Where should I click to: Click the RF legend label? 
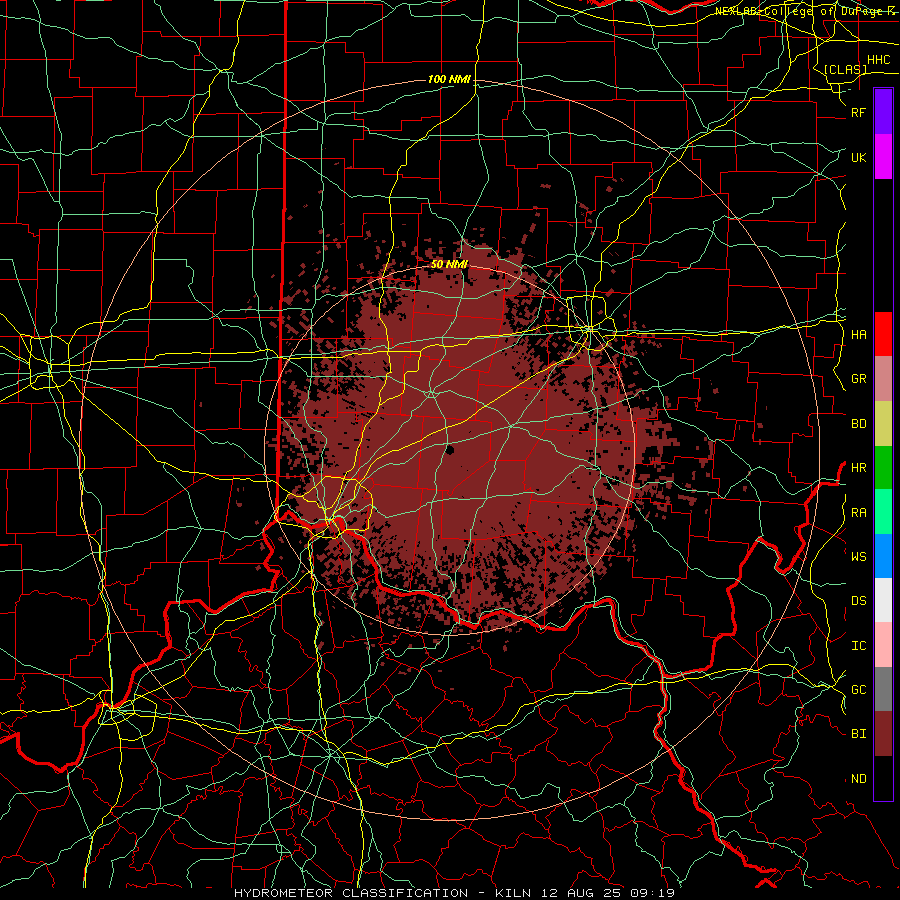tap(858, 112)
